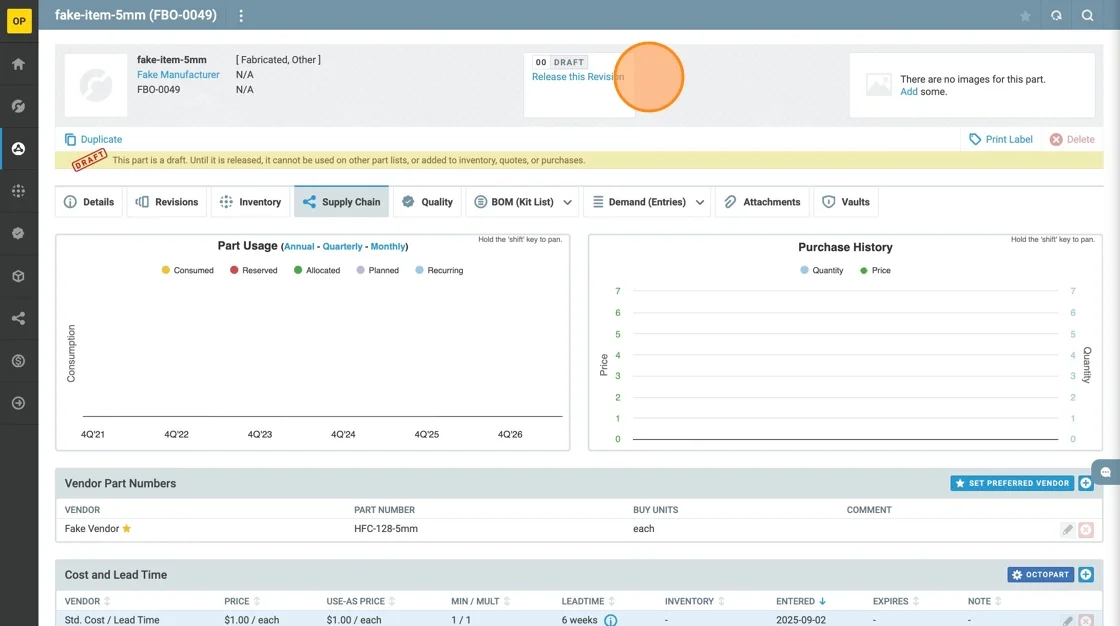Click the star favorite icon in header

click(x=1025, y=16)
